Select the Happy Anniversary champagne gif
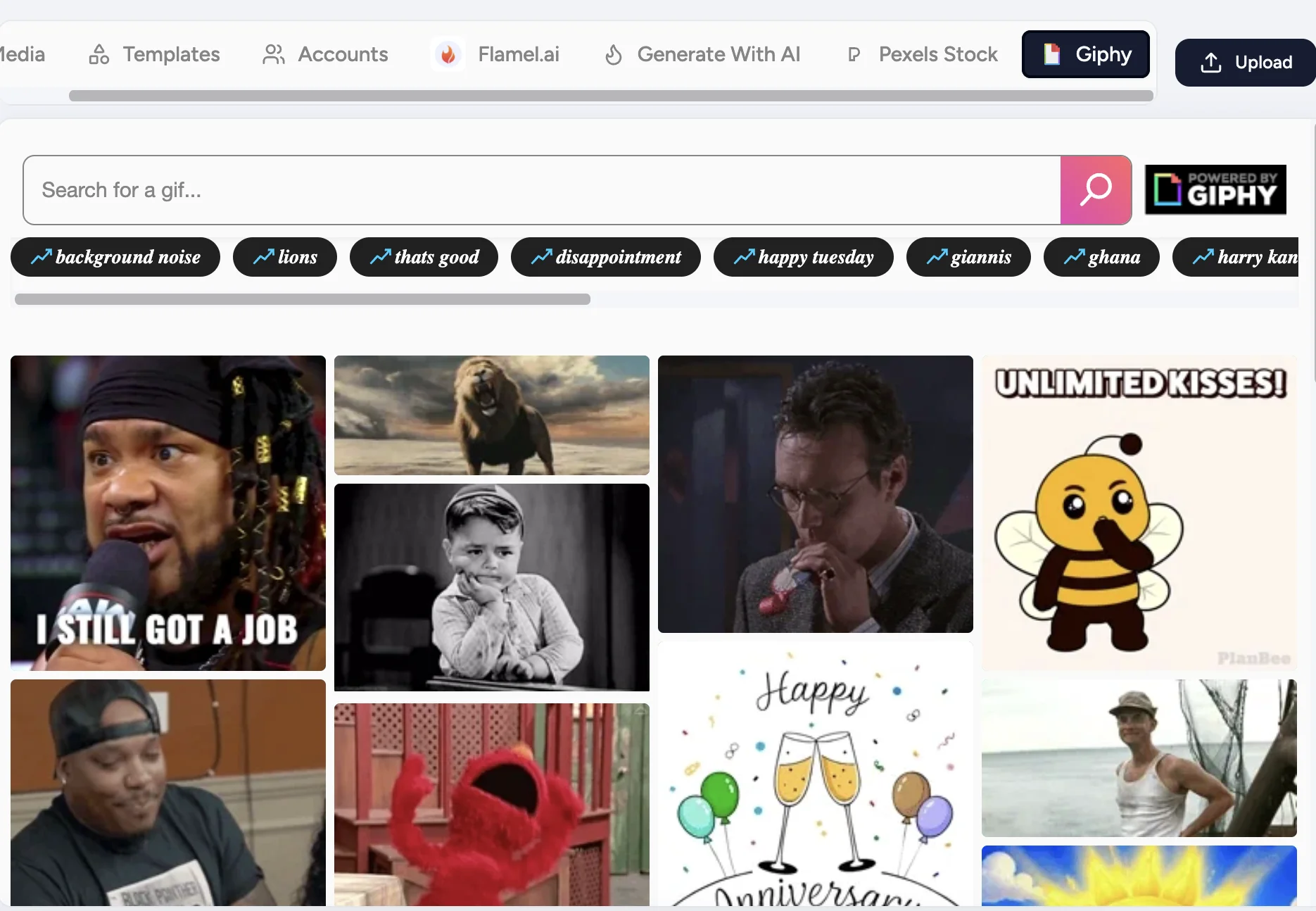The image size is (1316, 911). click(816, 774)
